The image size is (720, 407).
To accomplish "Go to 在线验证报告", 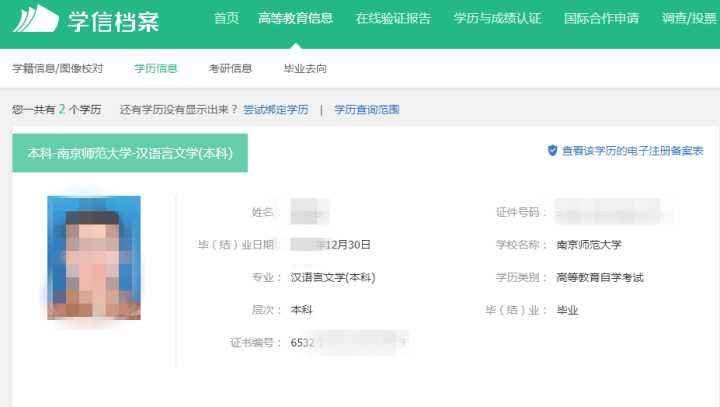I will (394, 18).
